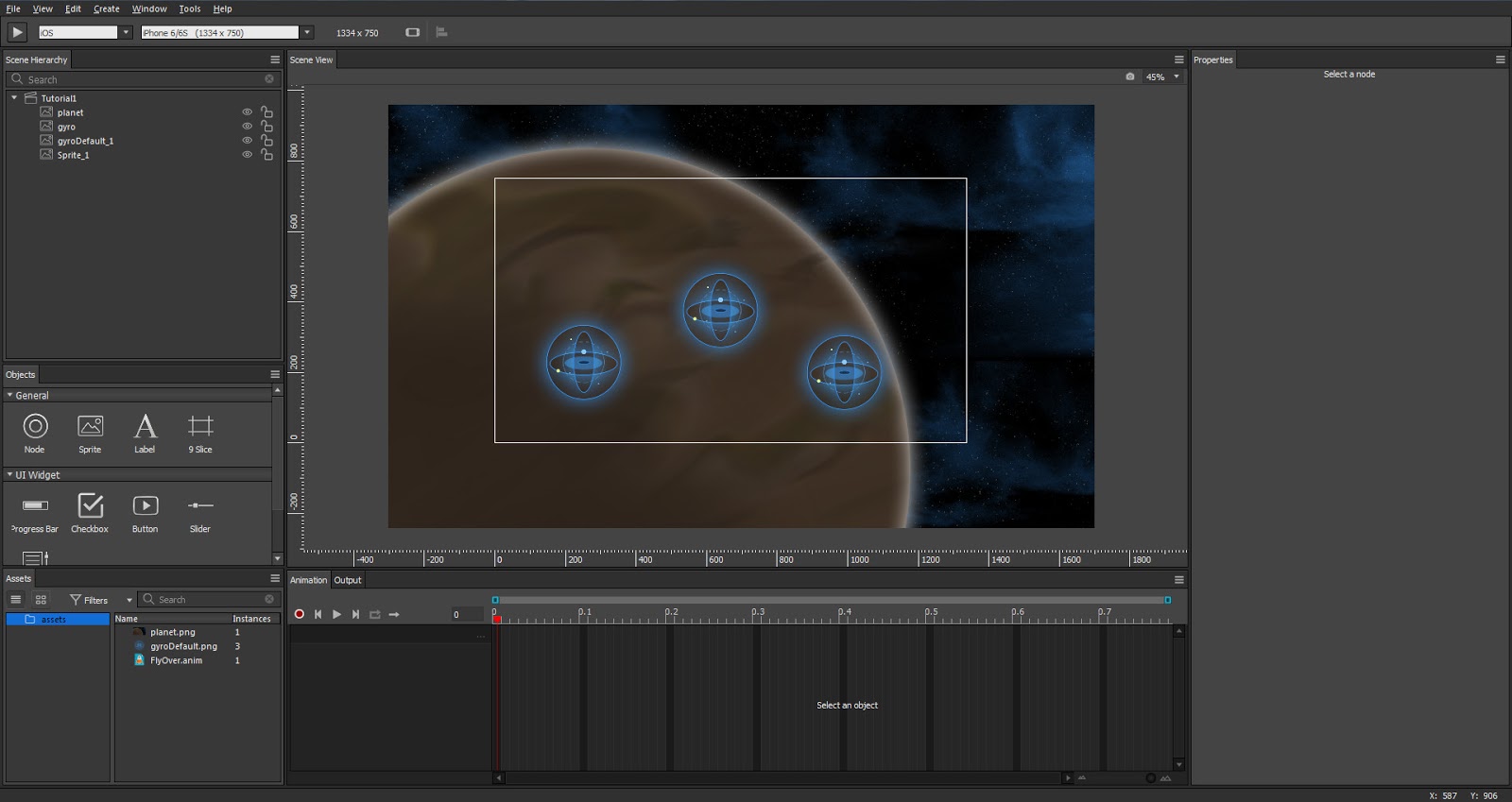Viewport: 1512px width, 802px height.
Task: Switch assets to list view
Action: (x=16, y=599)
